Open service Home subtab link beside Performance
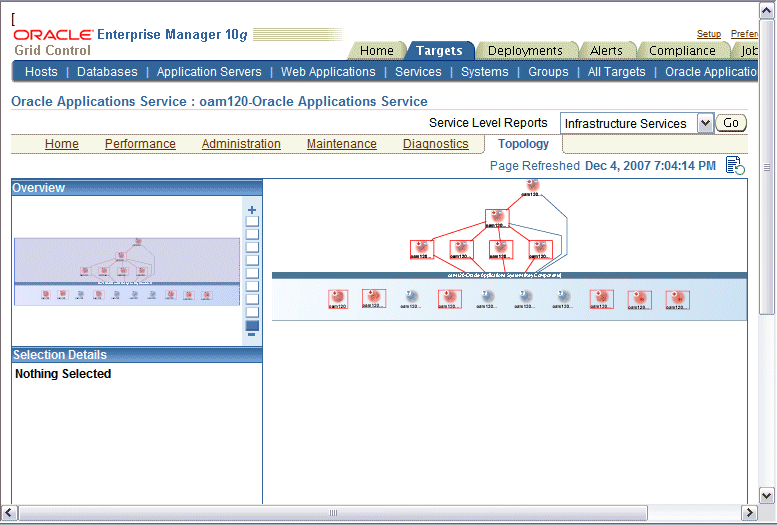The height and width of the screenshot is (525, 777). pos(61,144)
